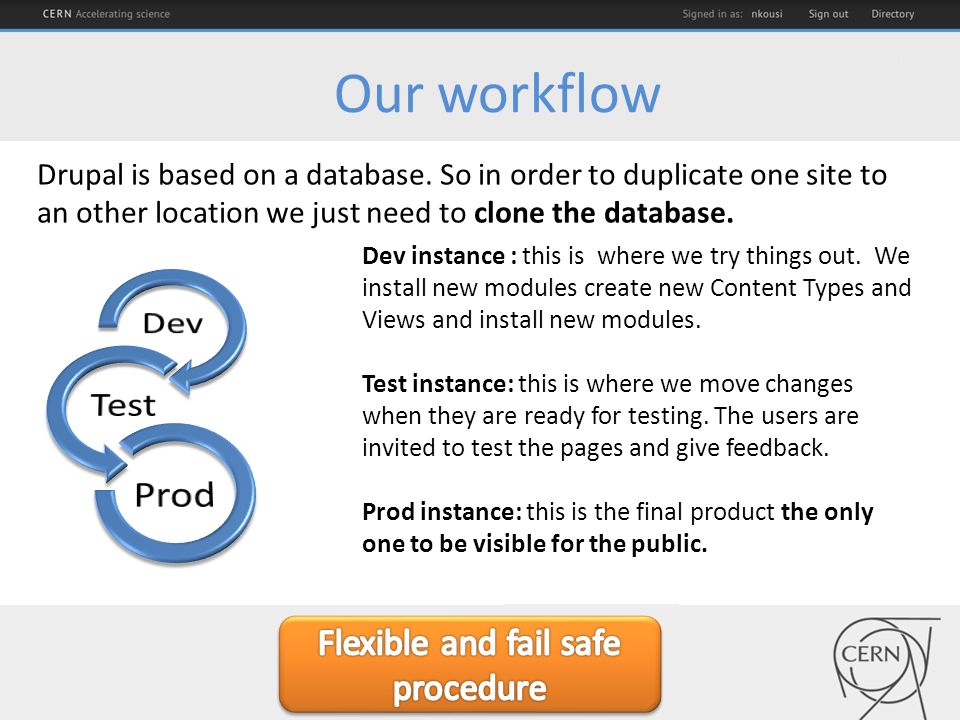Viewport: 960px width, 720px height.
Task: Click 'one to be visible for the public.'
Action: [x=534, y=543]
